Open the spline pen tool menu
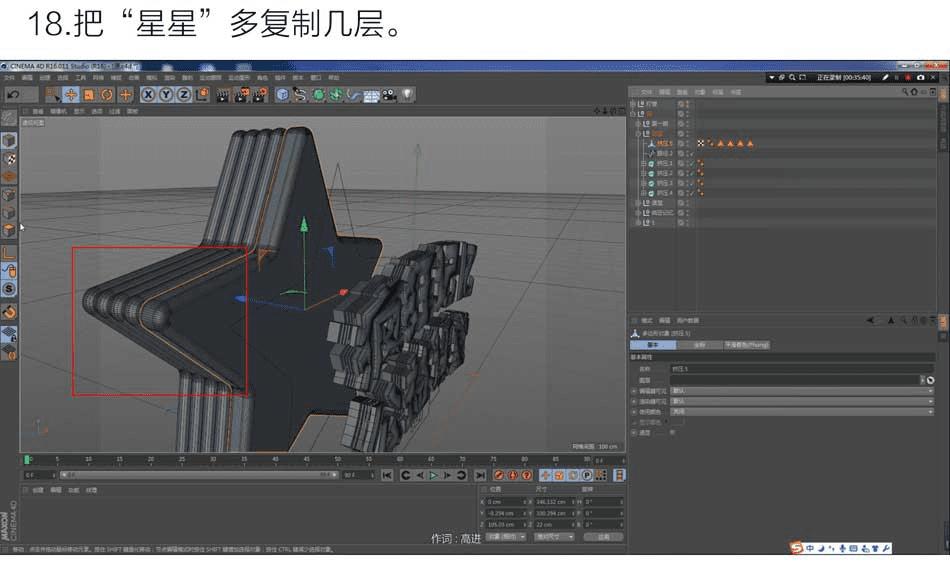 (x=300, y=95)
